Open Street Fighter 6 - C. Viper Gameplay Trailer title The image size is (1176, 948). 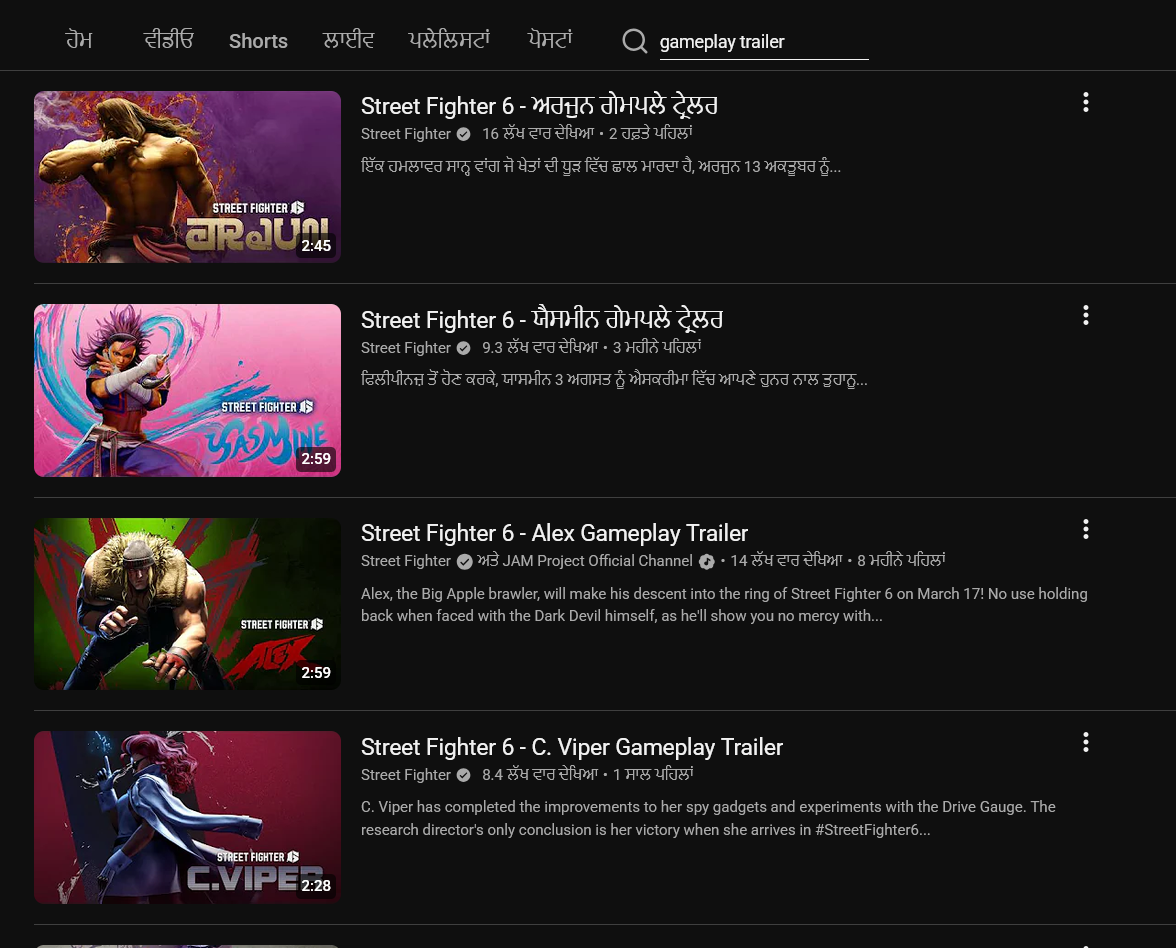click(572, 747)
